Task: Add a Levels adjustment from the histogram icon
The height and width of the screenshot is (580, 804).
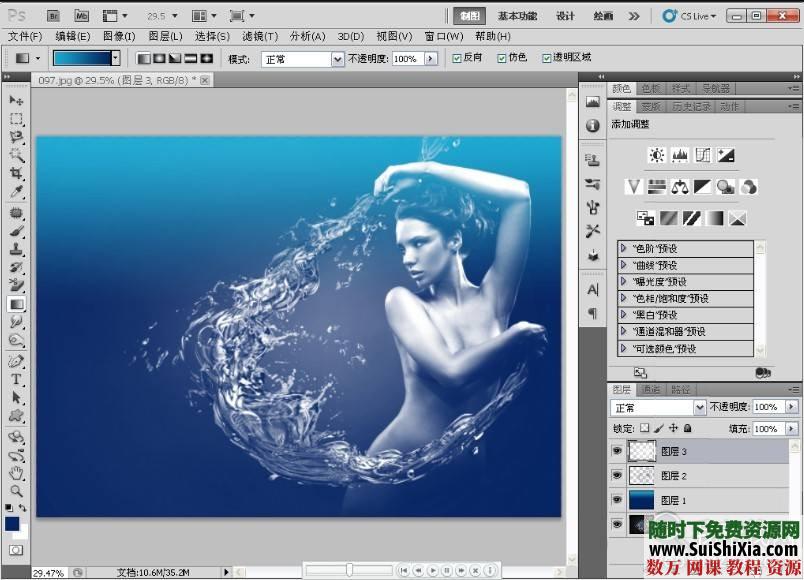Action: pyautogui.click(x=680, y=155)
